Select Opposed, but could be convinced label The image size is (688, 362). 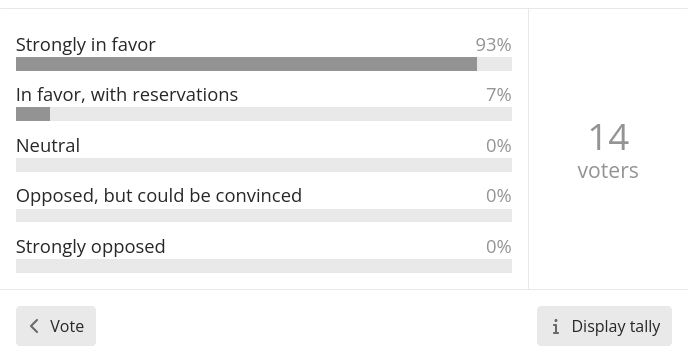point(159,196)
